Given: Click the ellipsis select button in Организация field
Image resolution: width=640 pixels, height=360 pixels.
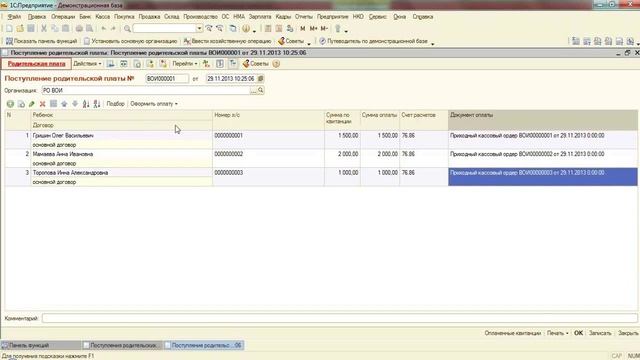Looking at the screenshot, I should pyautogui.click(x=253, y=90).
